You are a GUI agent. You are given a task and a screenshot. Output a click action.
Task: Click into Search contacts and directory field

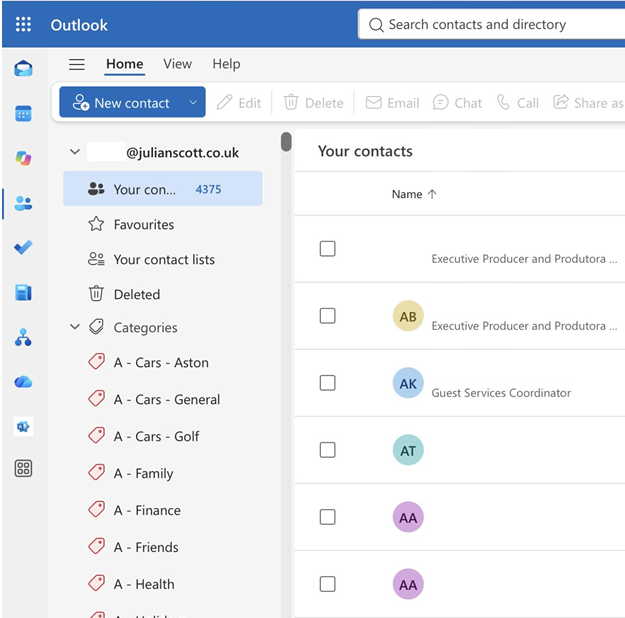point(491,24)
